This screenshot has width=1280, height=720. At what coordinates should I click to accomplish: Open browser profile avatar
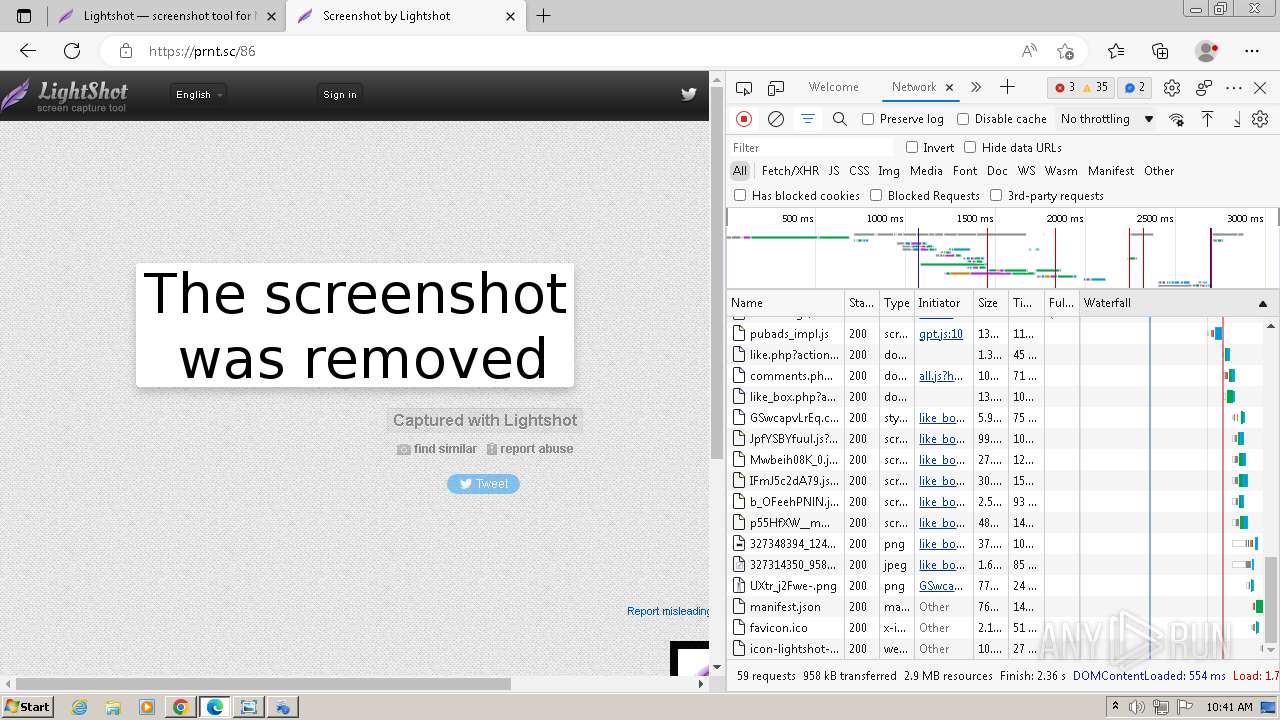(1207, 51)
